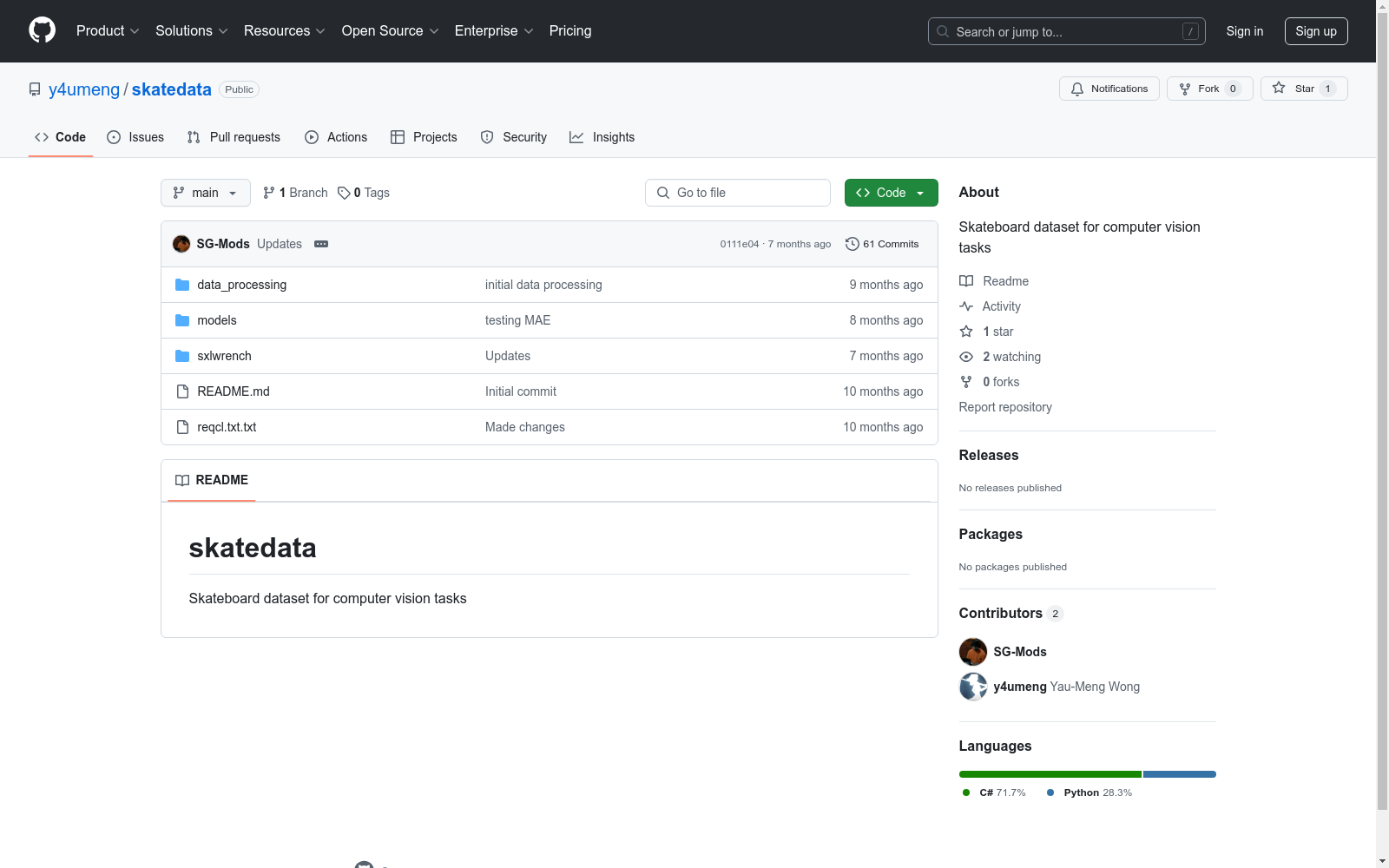This screenshot has width=1389, height=868.
Task: Switch to the Projects tab
Action: coord(424,137)
